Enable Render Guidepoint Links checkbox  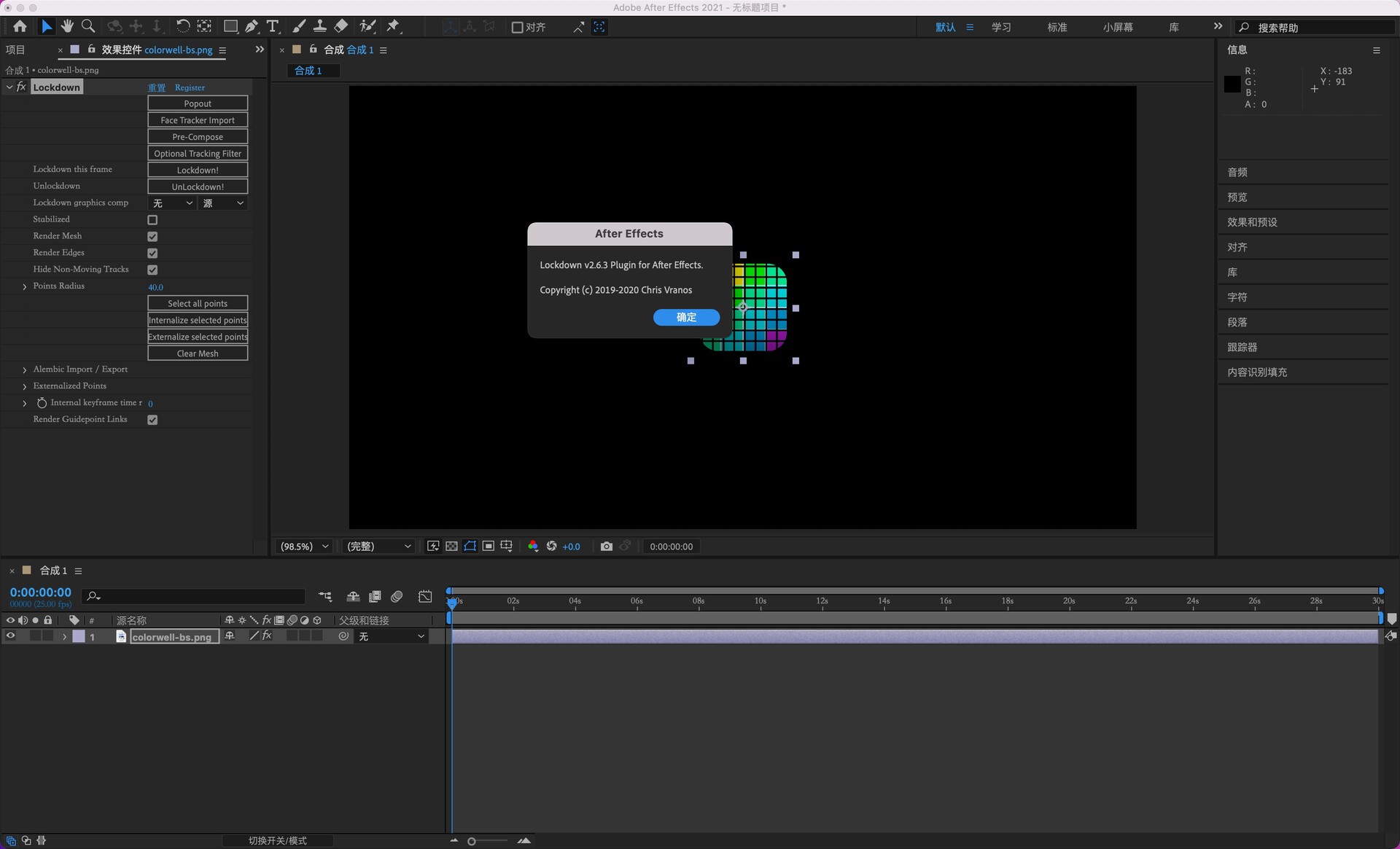coord(153,419)
